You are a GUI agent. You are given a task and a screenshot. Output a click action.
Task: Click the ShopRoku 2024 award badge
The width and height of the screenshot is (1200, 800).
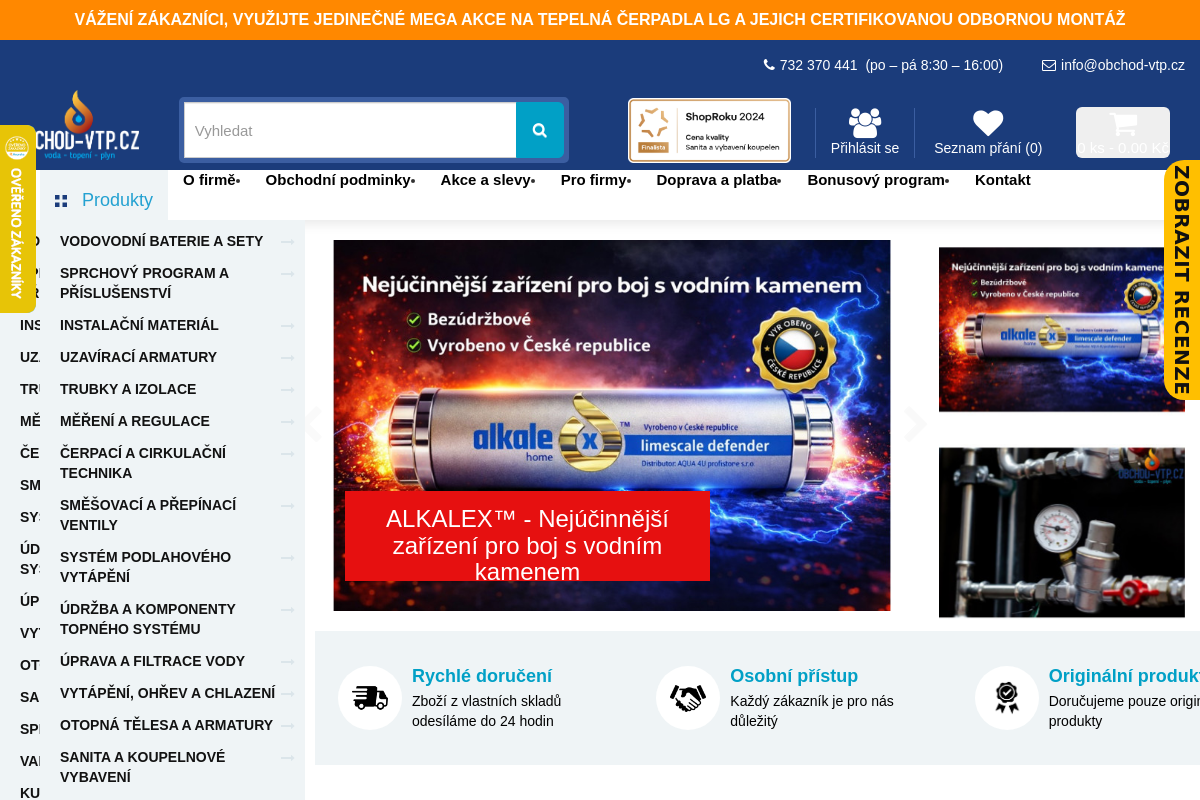point(709,130)
